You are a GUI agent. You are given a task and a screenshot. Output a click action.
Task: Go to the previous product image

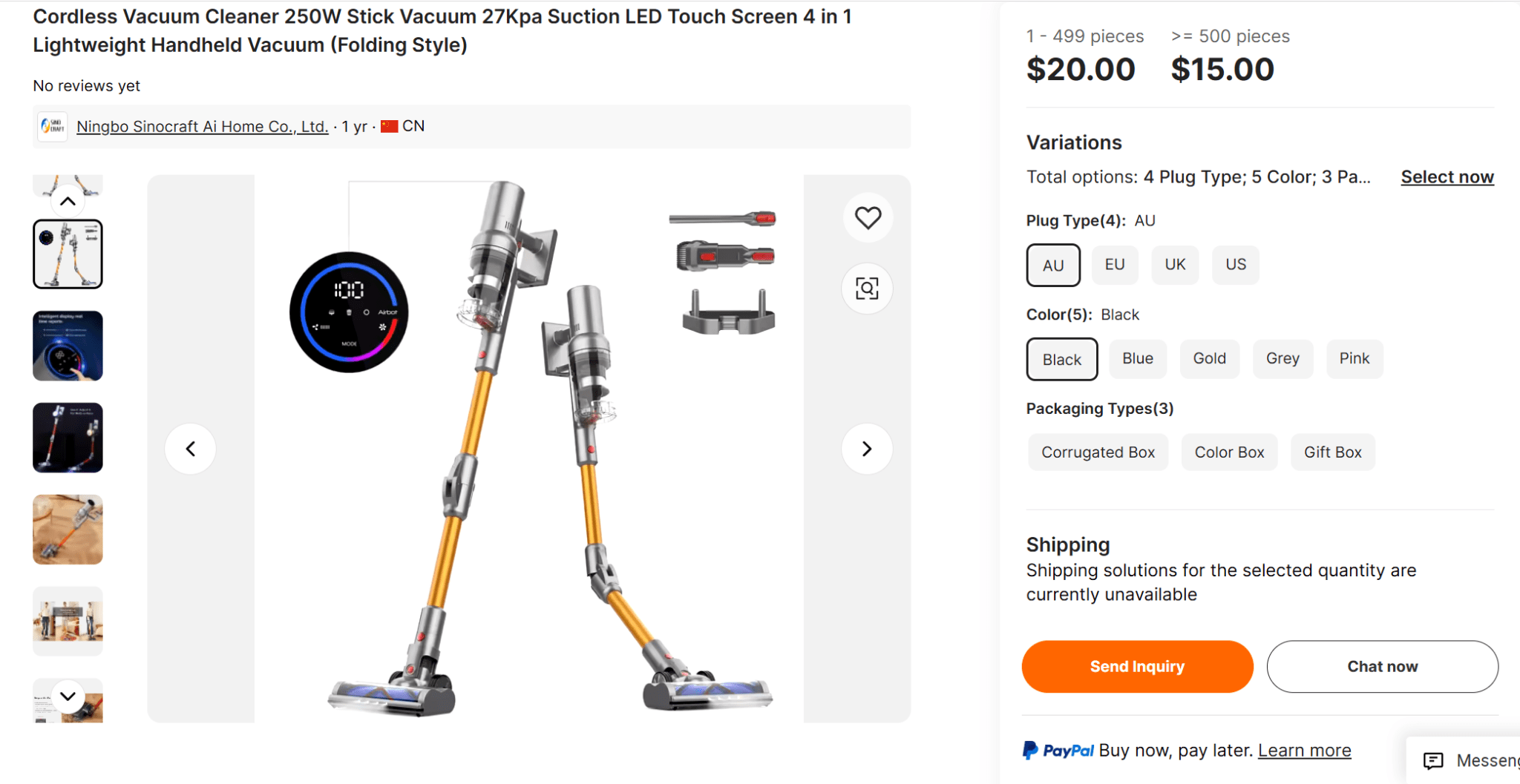(191, 449)
